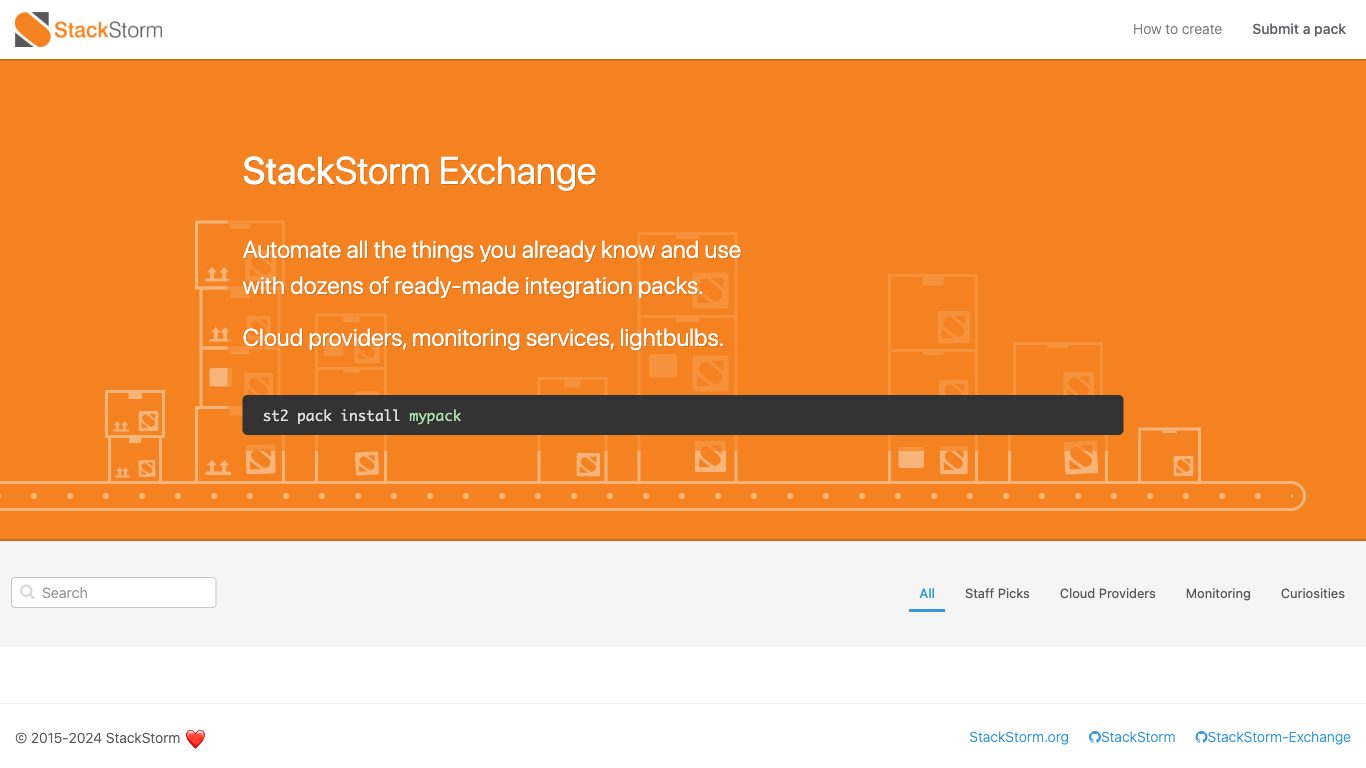Screen dimensions: 1366x768
Task: Click the magnifier icon in search box
Action: tap(28, 593)
